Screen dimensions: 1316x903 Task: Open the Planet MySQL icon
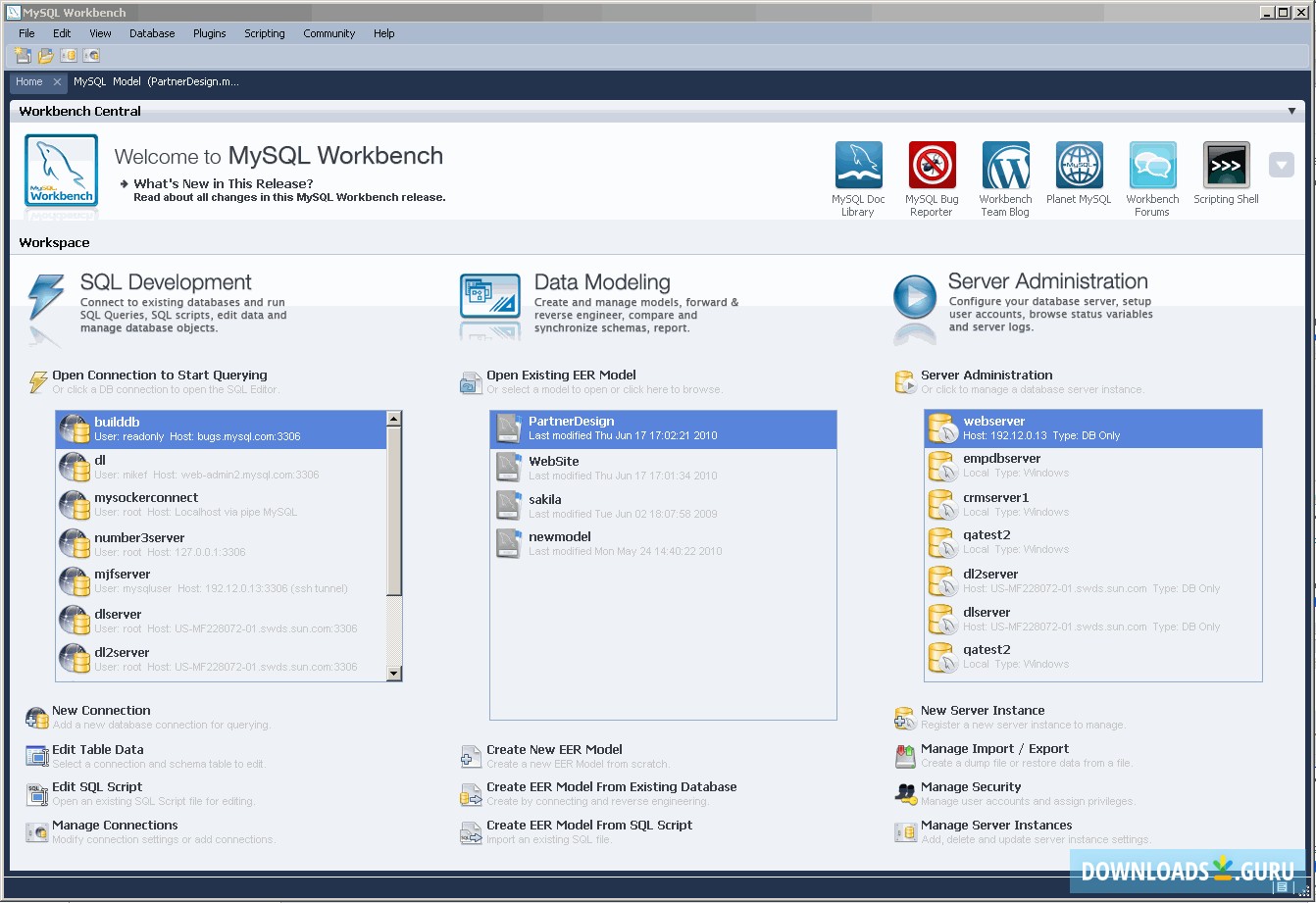pos(1079,165)
